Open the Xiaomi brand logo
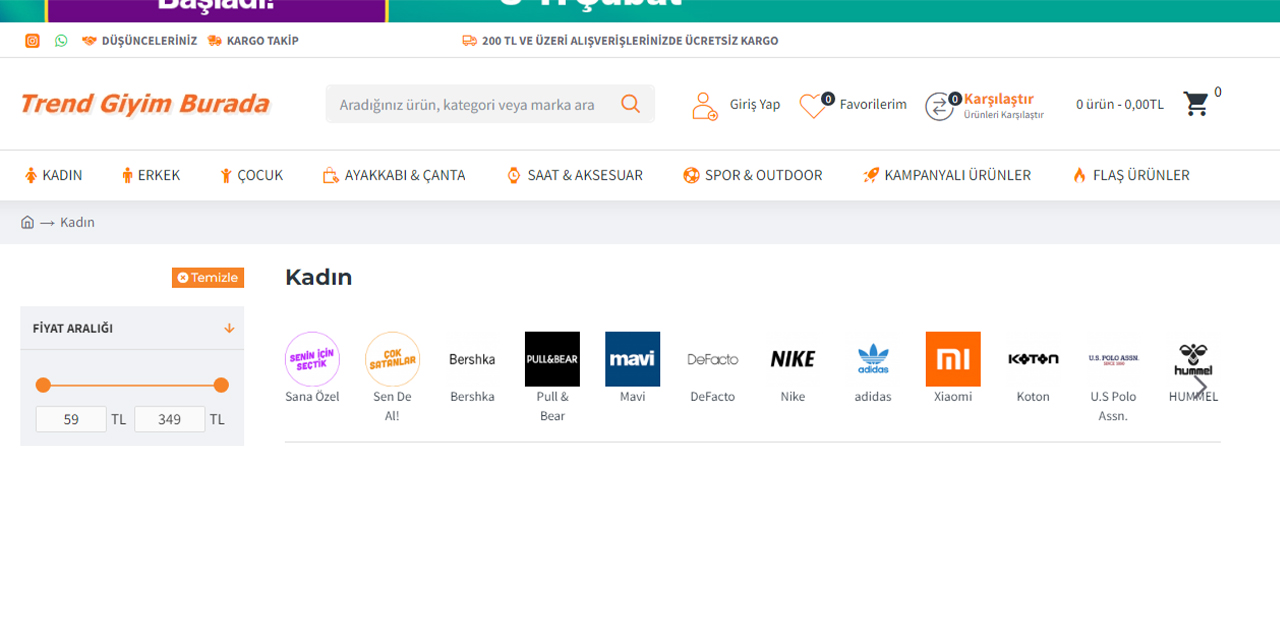 pyautogui.click(x=952, y=359)
